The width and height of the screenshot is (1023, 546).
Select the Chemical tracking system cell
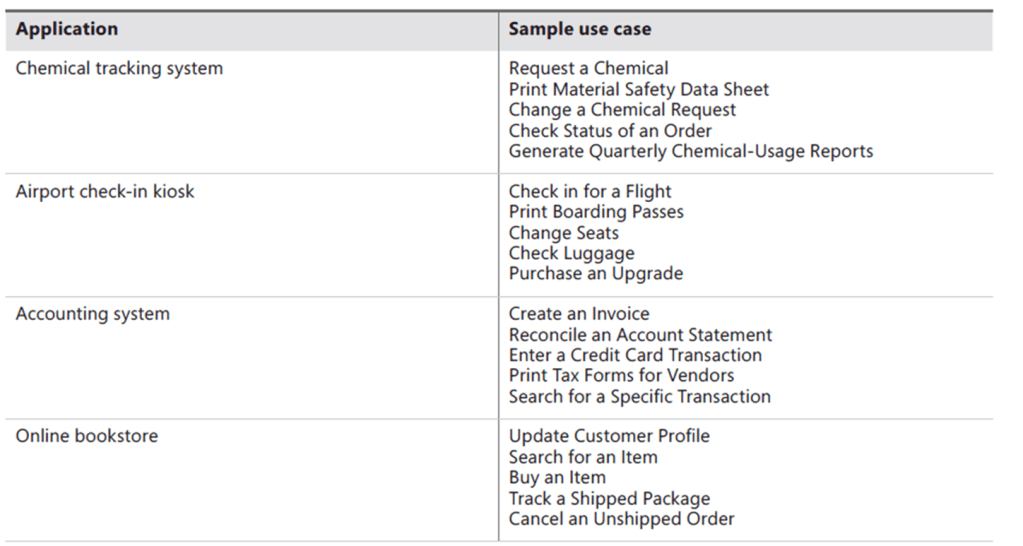click(119, 69)
